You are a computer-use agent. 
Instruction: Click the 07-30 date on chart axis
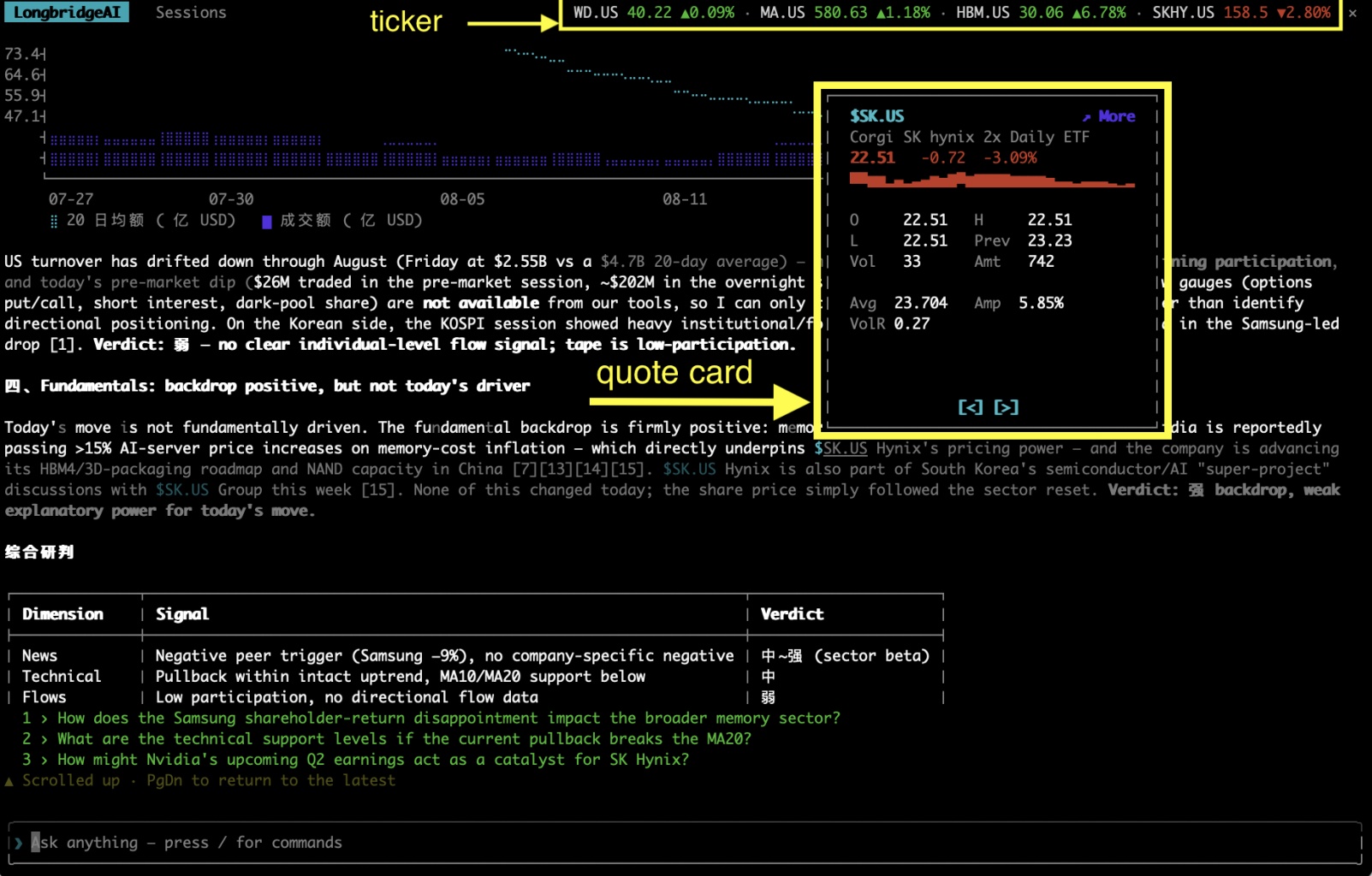tap(231, 199)
